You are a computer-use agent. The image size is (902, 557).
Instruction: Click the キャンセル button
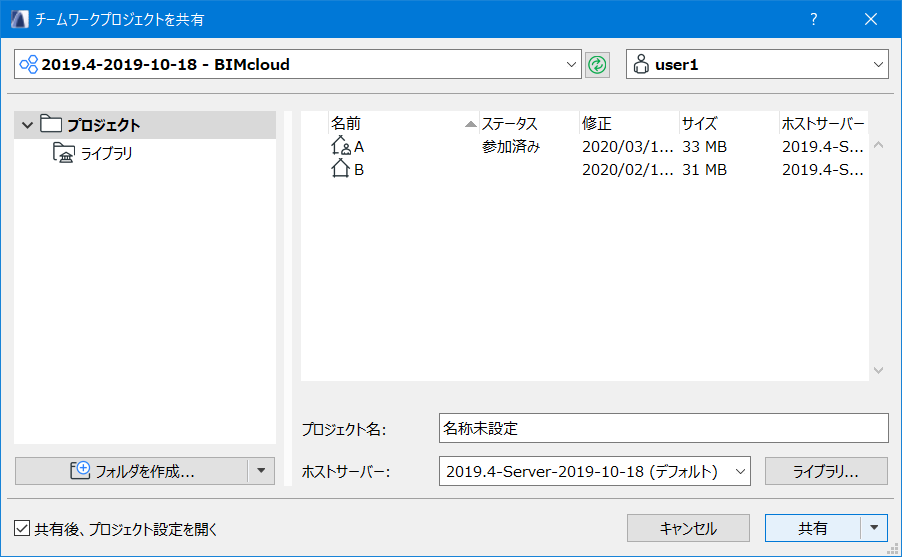[688, 528]
